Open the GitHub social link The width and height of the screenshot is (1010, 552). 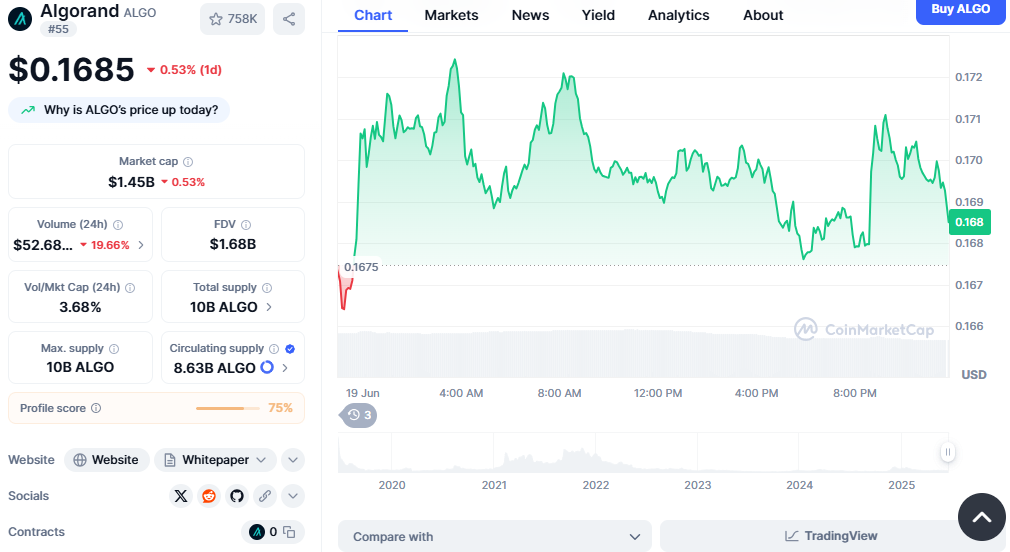(237, 496)
